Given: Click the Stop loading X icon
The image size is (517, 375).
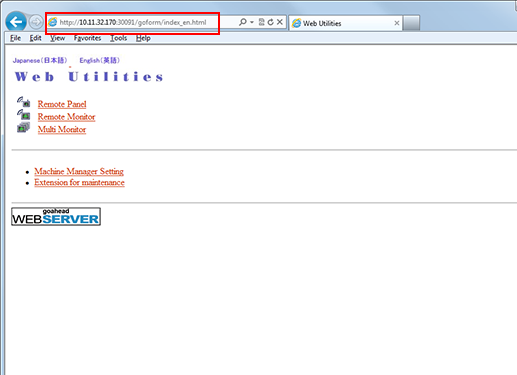Looking at the screenshot, I should [280, 22].
